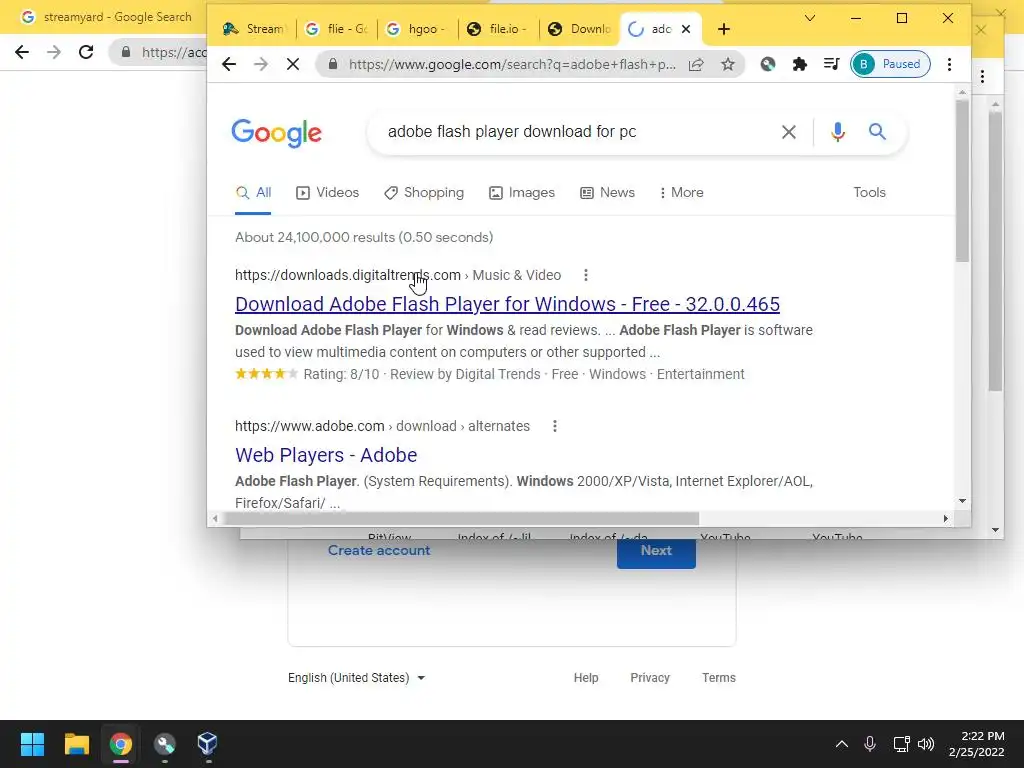Click the front window's vertical scrollbar thumb

(x=962, y=180)
